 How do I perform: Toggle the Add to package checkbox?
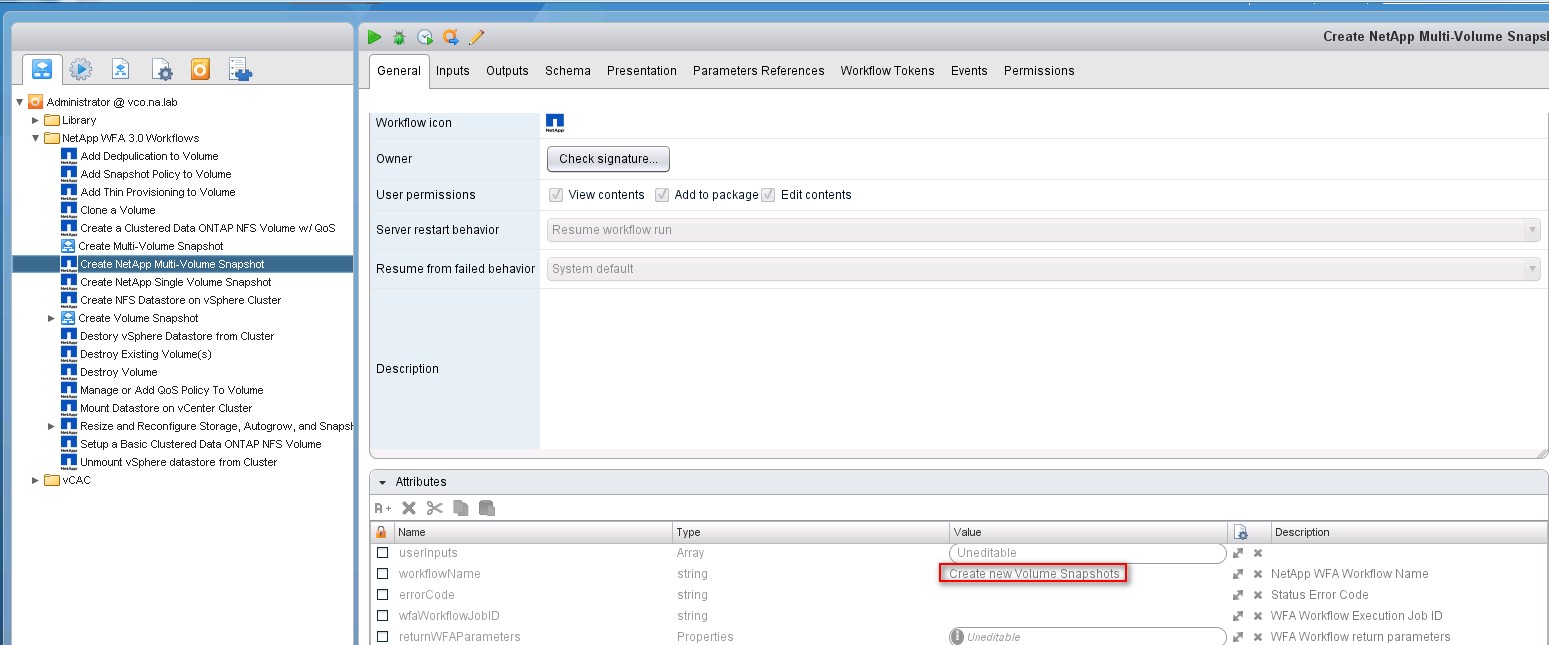pos(662,195)
